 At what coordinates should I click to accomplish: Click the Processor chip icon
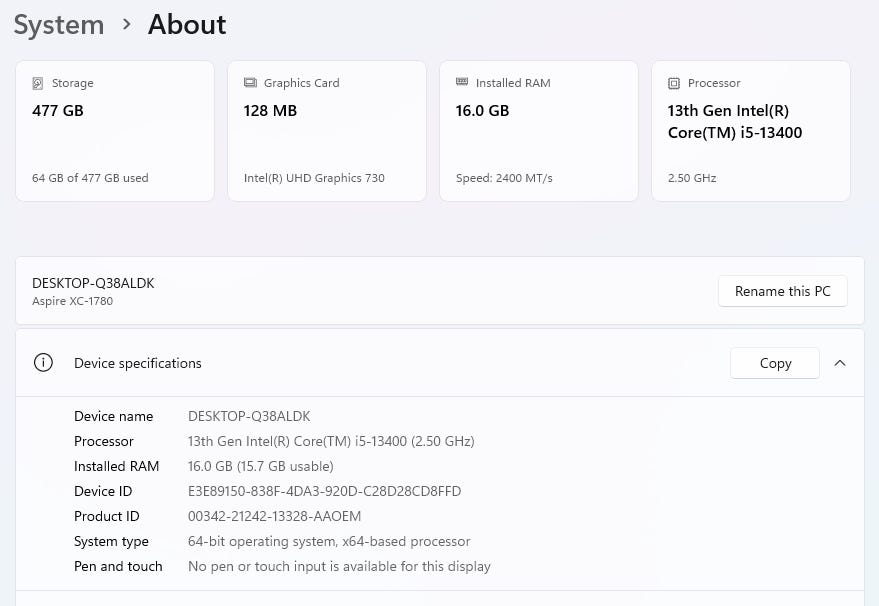point(674,83)
